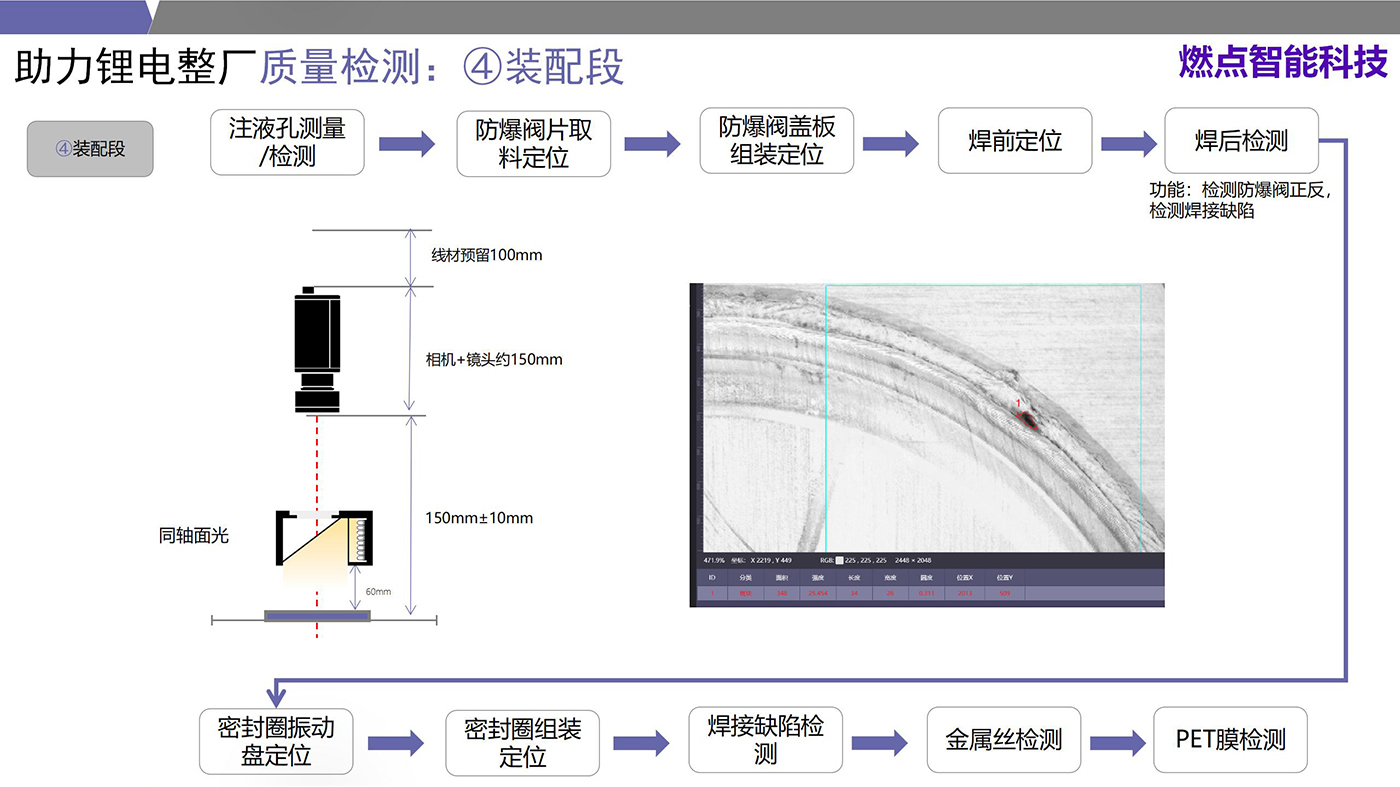This screenshot has width=1400, height=787.
Task: Click the 471.9% zoom level readout
Action: click(x=714, y=560)
